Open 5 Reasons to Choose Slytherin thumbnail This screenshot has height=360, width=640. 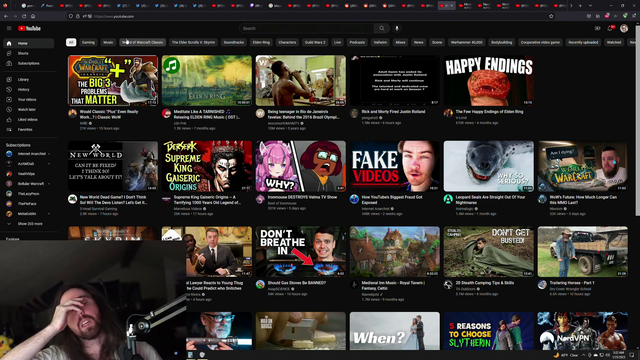pyautogui.click(x=489, y=331)
